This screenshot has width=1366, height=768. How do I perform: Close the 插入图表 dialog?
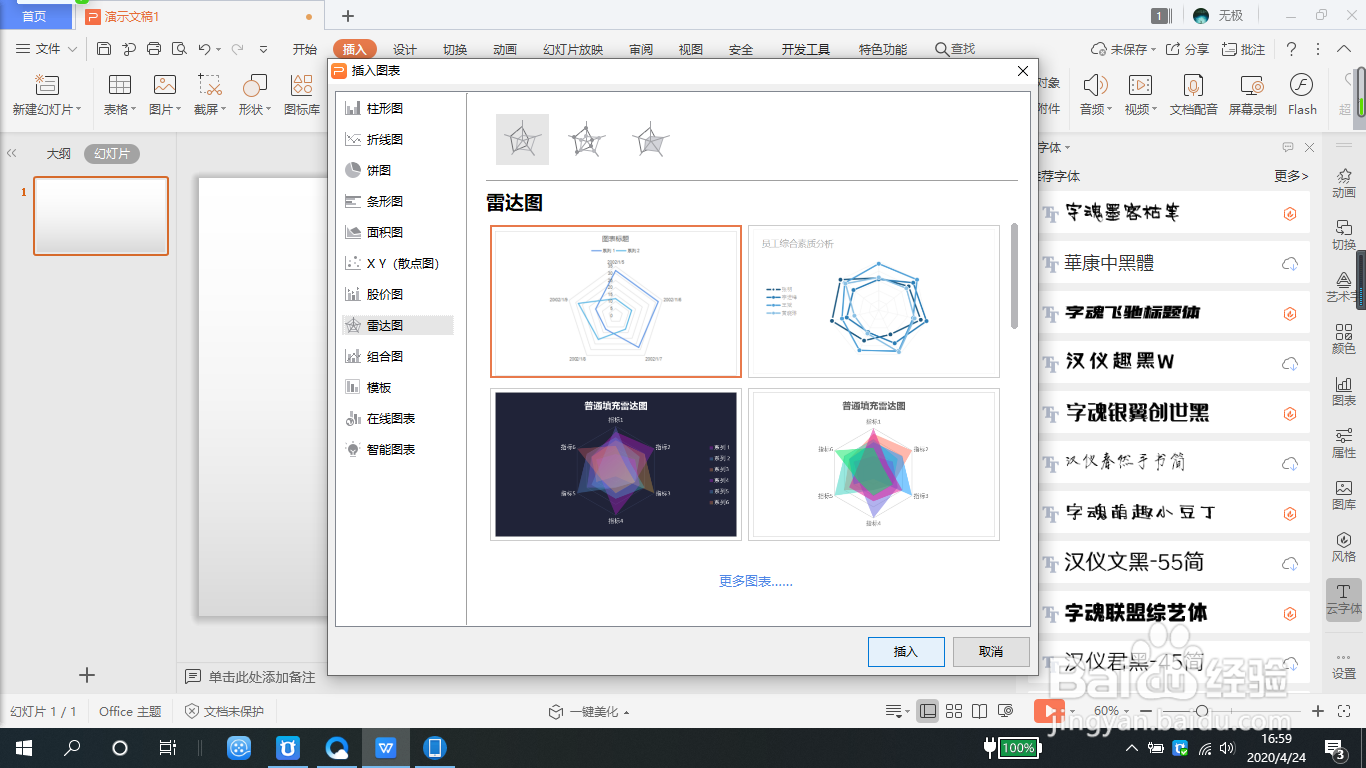pyautogui.click(x=1022, y=71)
